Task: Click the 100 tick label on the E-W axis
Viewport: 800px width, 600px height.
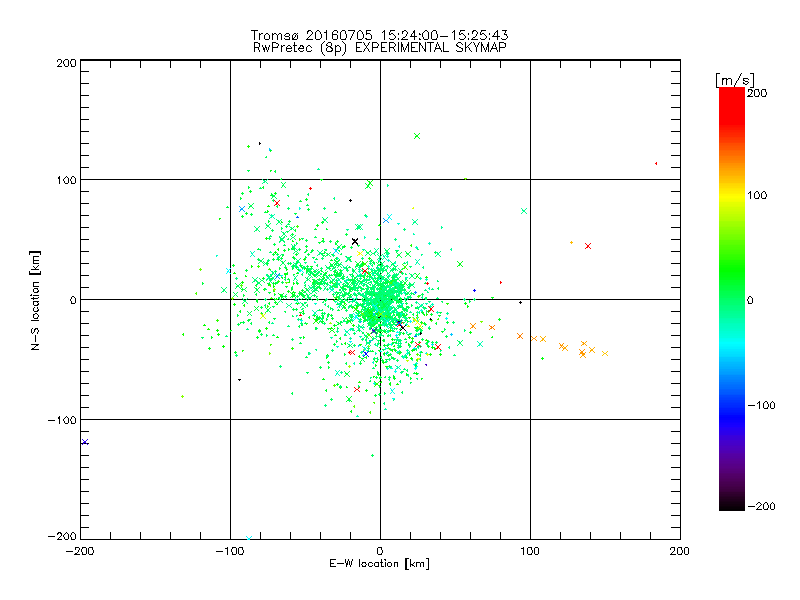Action: coord(530,551)
